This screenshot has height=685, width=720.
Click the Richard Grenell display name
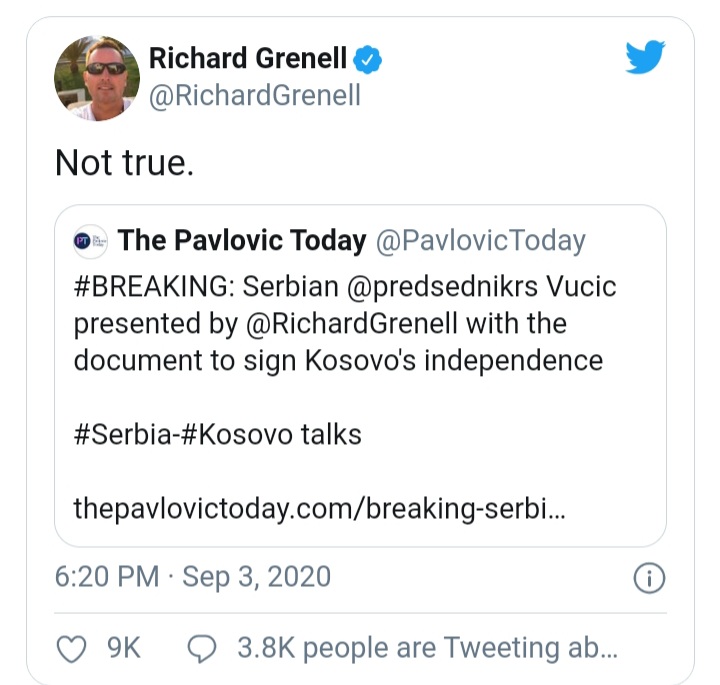(x=249, y=59)
